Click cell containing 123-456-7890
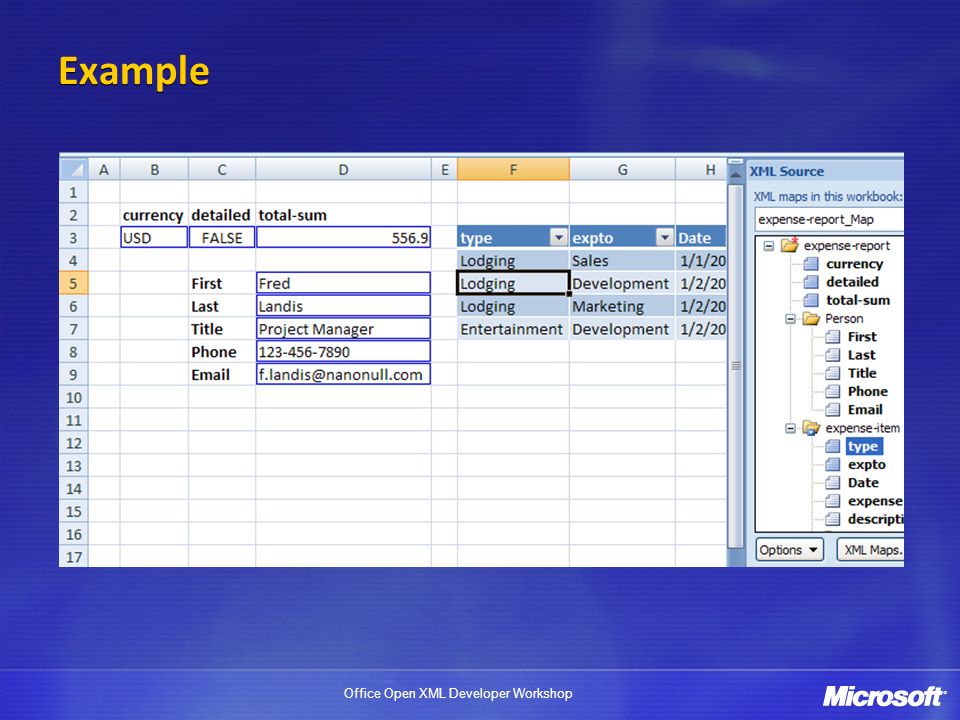This screenshot has width=960, height=720. click(343, 351)
